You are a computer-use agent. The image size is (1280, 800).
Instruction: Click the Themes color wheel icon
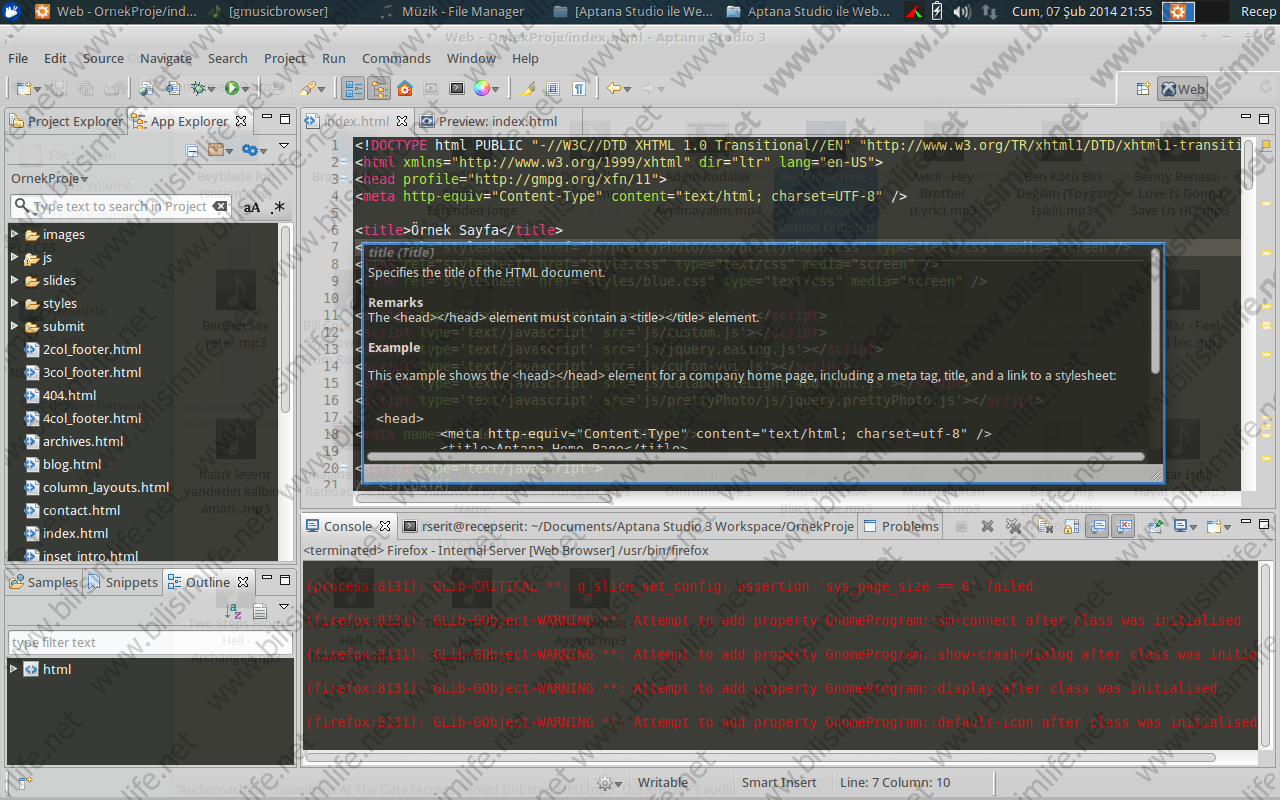[x=481, y=88]
